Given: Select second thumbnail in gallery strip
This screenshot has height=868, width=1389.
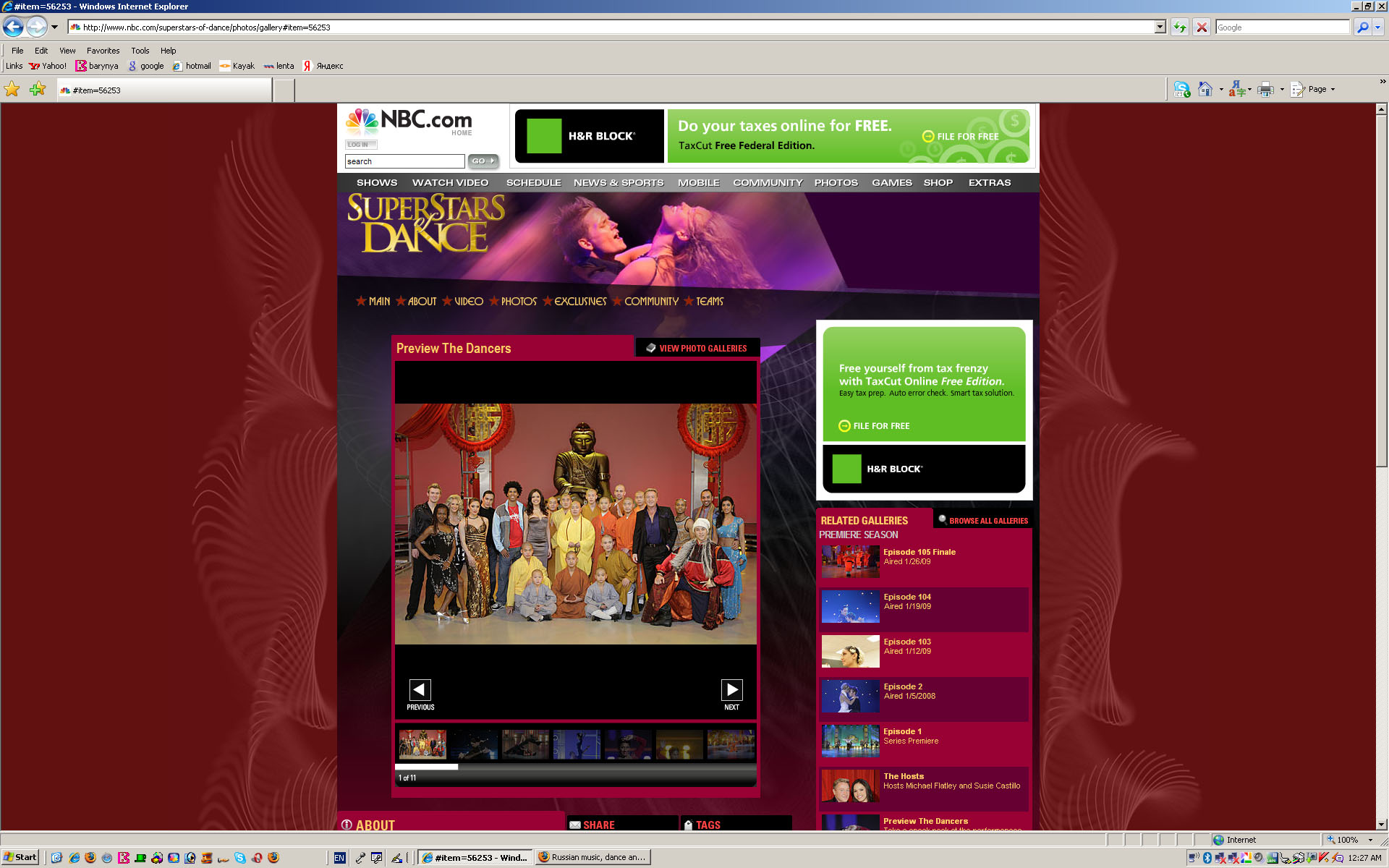Looking at the screenshot, I should click(474, 744).
